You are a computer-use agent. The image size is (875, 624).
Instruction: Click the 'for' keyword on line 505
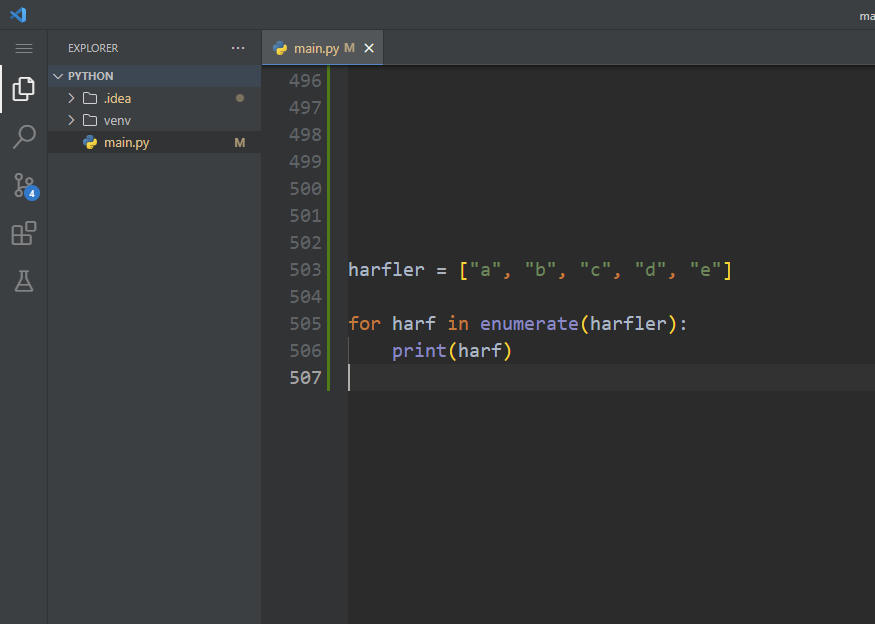(x=364, y=324)
